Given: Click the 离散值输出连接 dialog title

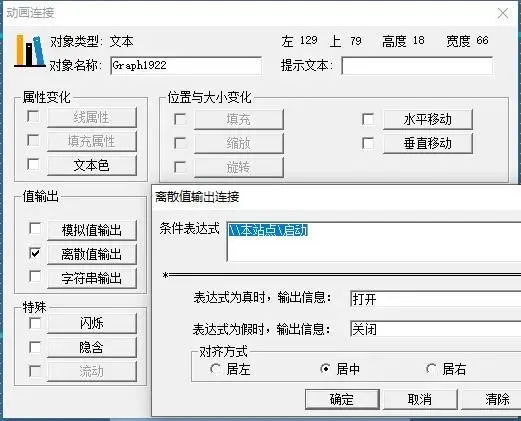Looking at the screenshot, I should 197,197.
